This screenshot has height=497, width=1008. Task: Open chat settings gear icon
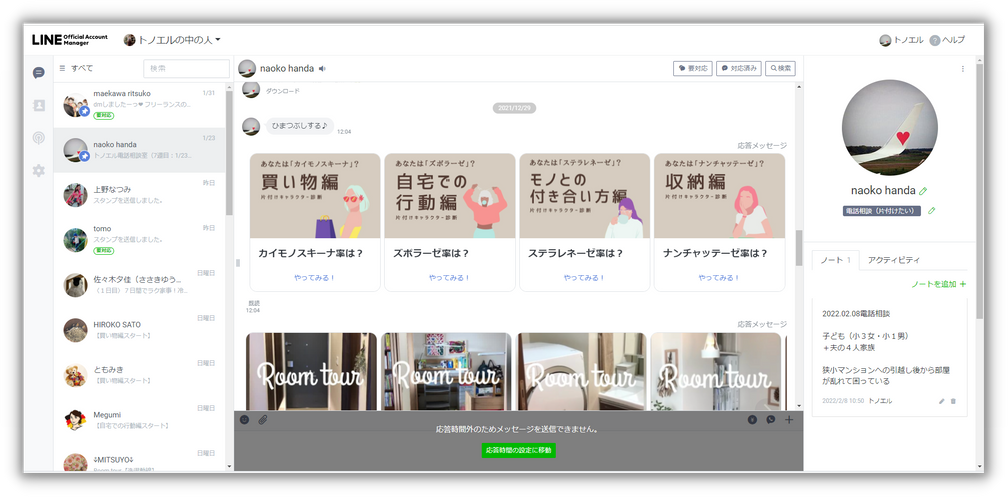pos(38,170)
